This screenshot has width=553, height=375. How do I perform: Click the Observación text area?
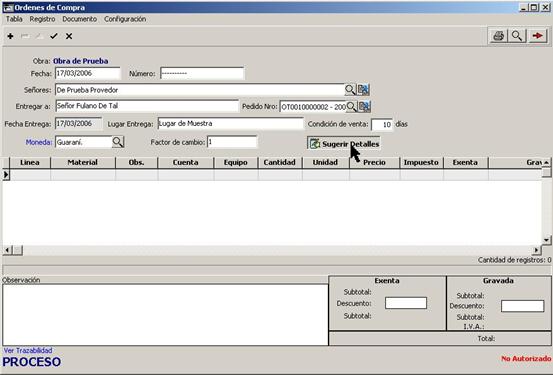pos(165,315)
